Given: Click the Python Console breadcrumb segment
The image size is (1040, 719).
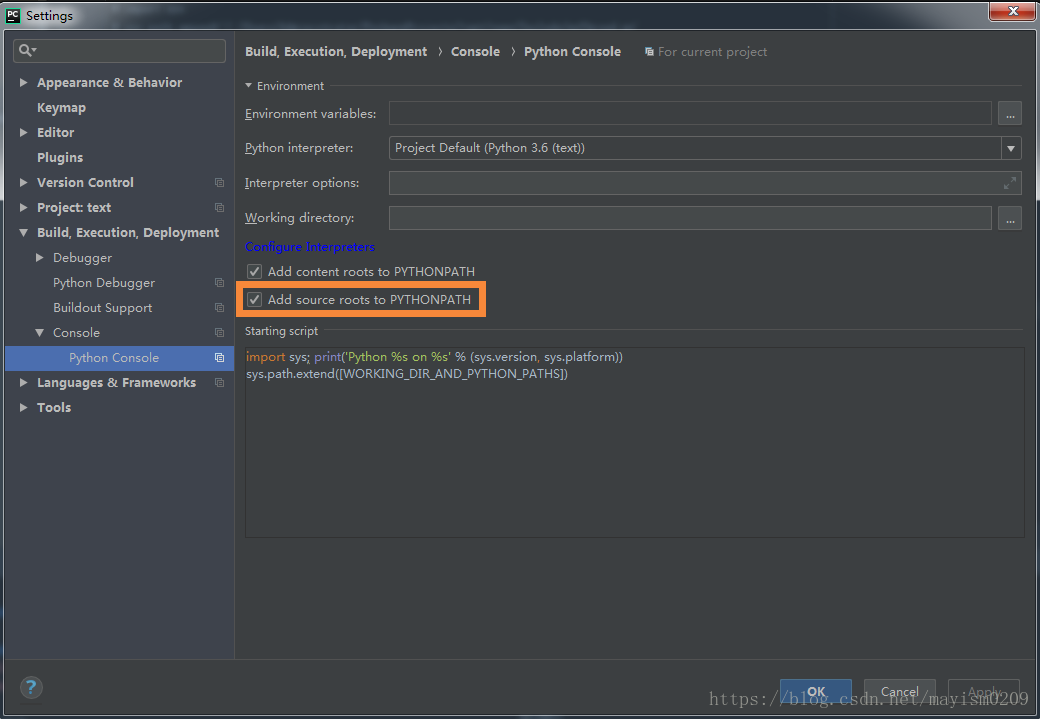Looking at the screenshot, I should pyautogui.click(x=572, y=52).
